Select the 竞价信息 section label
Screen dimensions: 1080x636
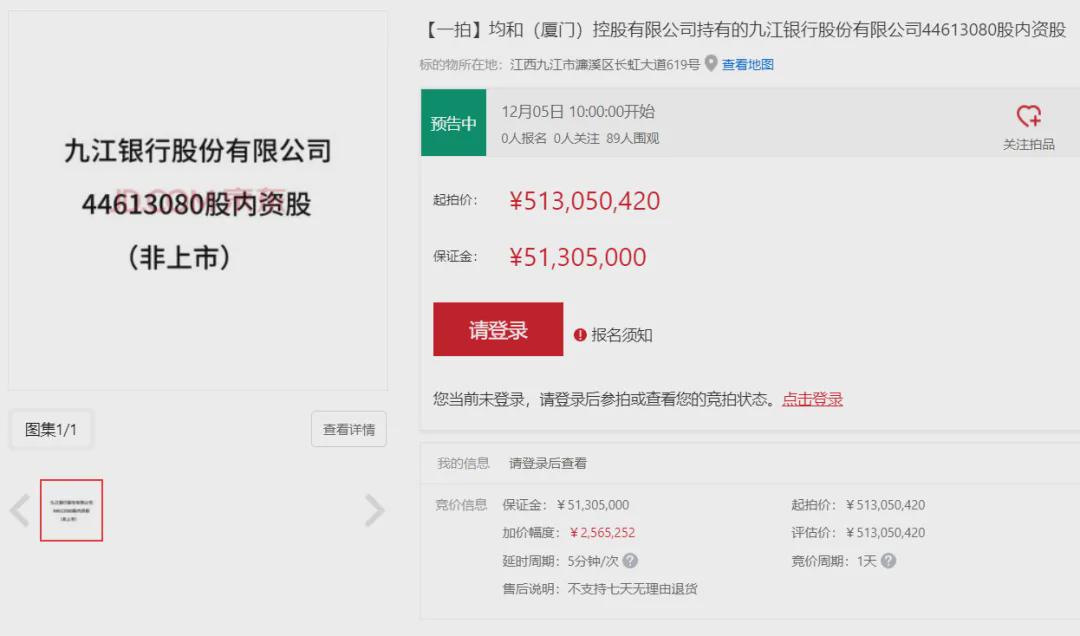pos(461,505)
